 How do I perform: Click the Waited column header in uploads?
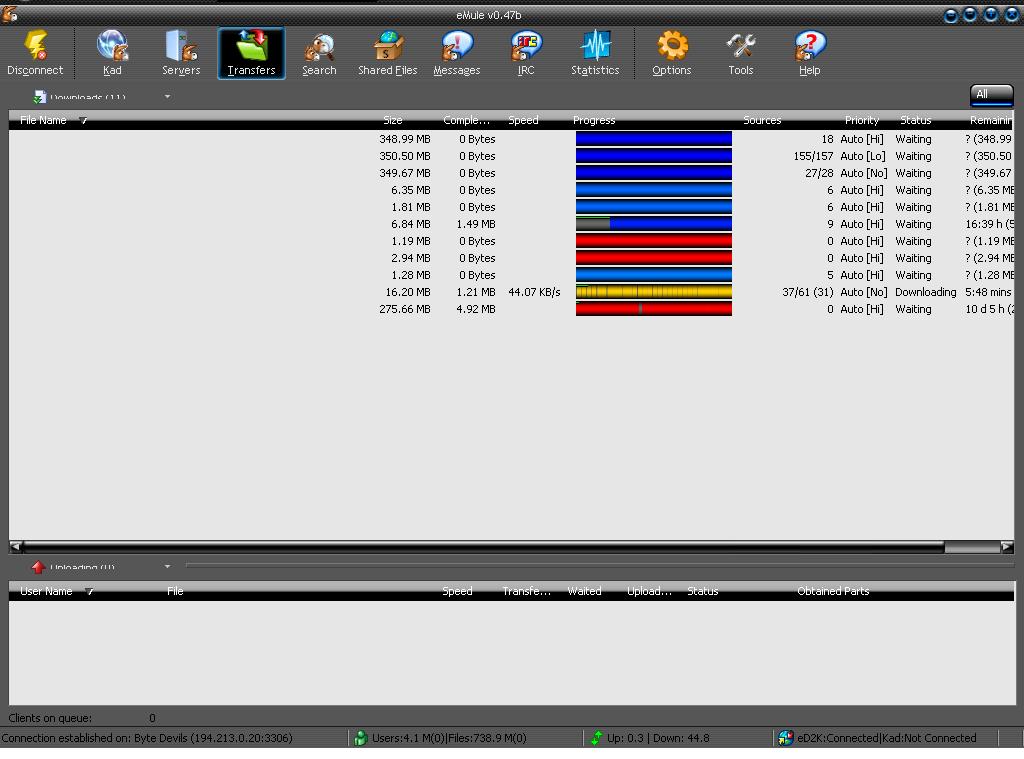584,591
